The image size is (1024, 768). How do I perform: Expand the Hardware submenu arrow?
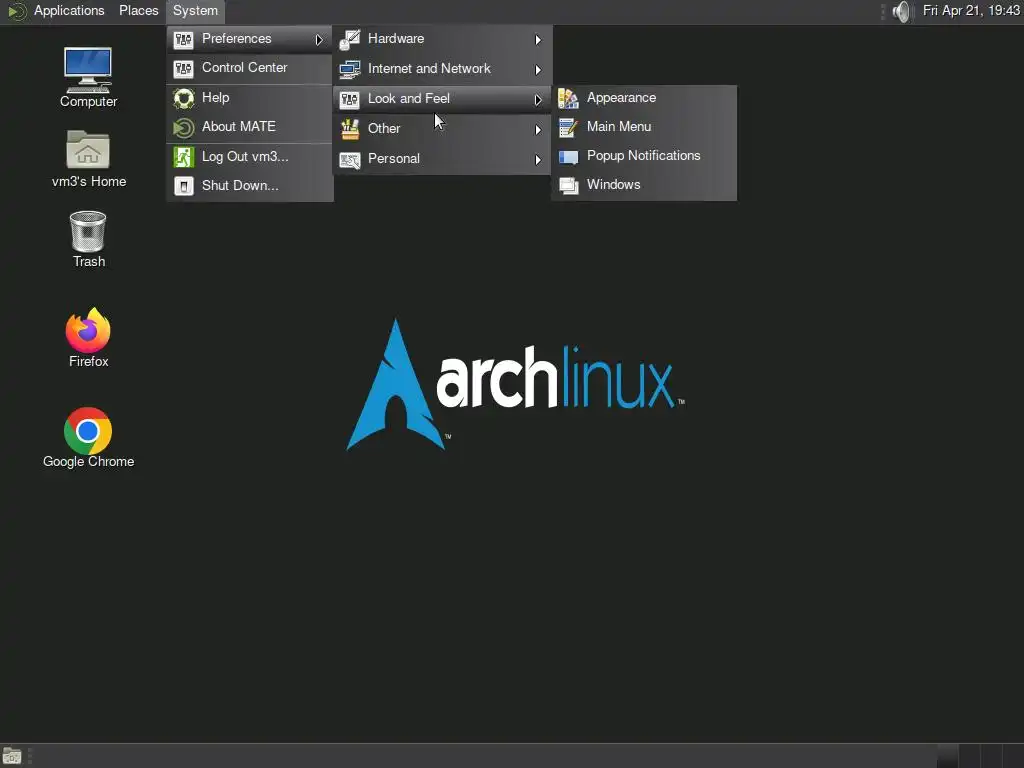537,40
